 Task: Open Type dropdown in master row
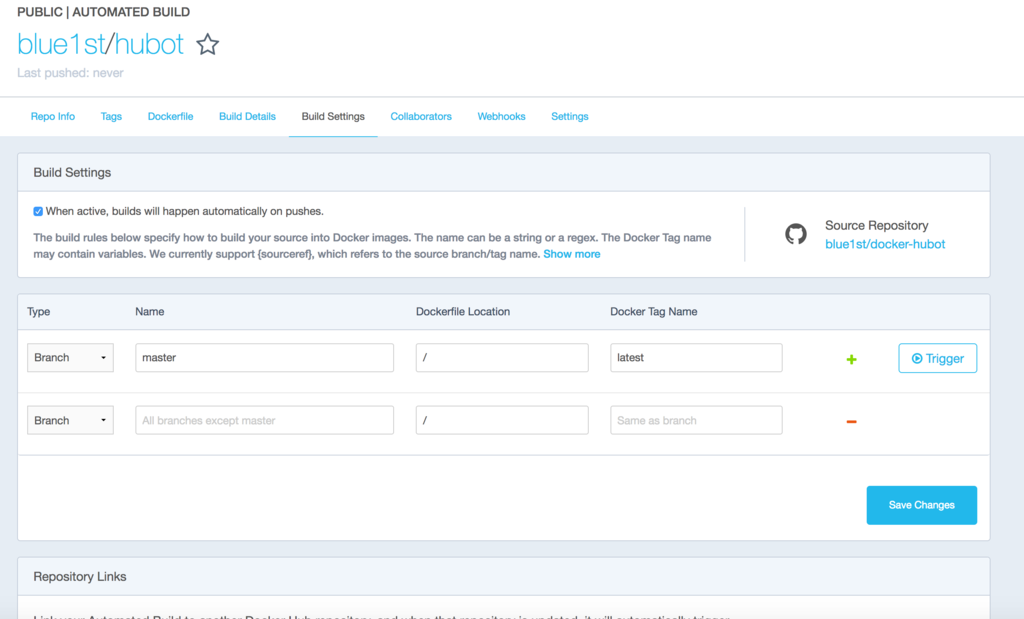70,358
